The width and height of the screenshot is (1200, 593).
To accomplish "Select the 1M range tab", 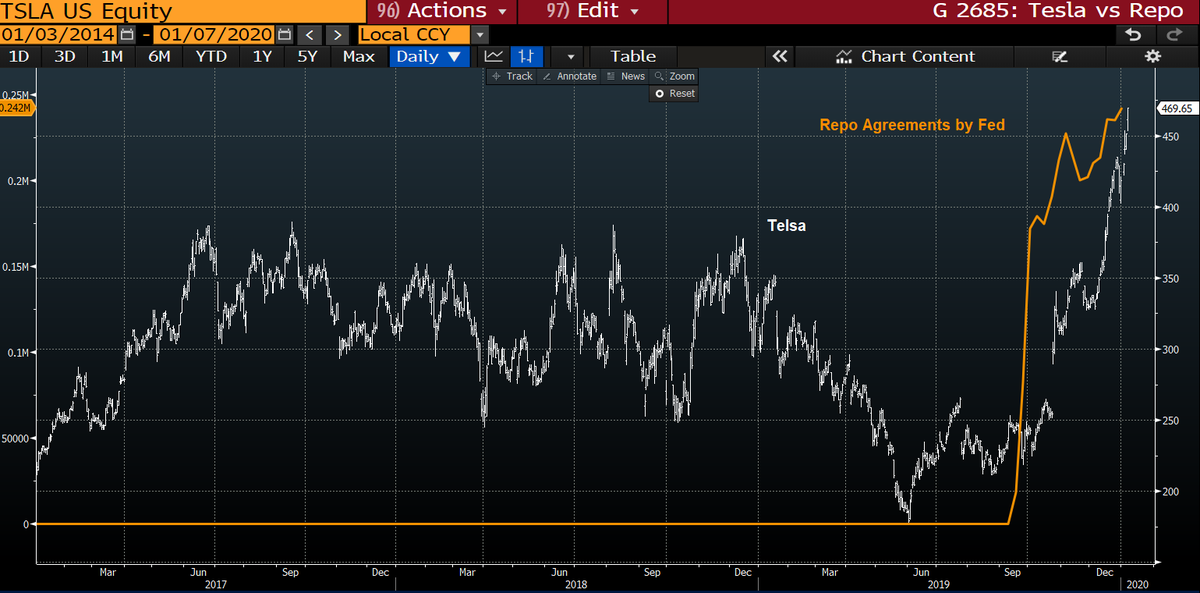I will pyautogui.click(x=112, y=57).
